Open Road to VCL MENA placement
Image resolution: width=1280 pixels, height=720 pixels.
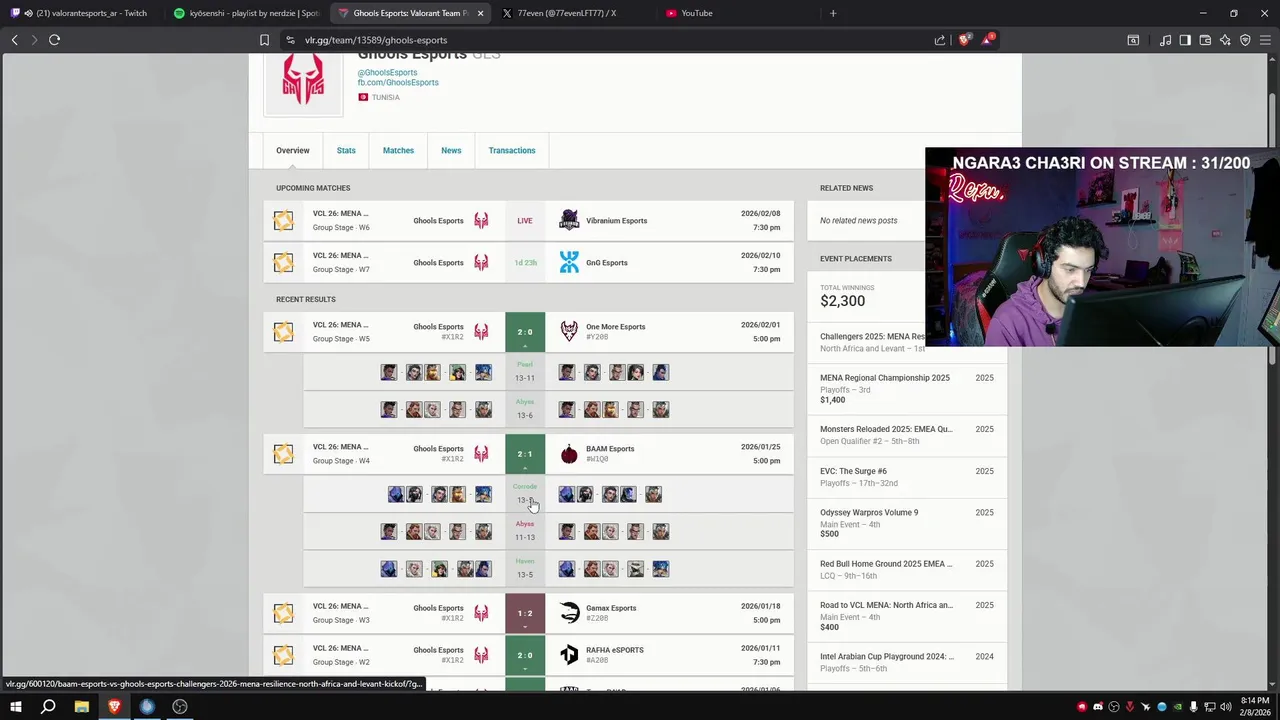click(x=907, y=616)
